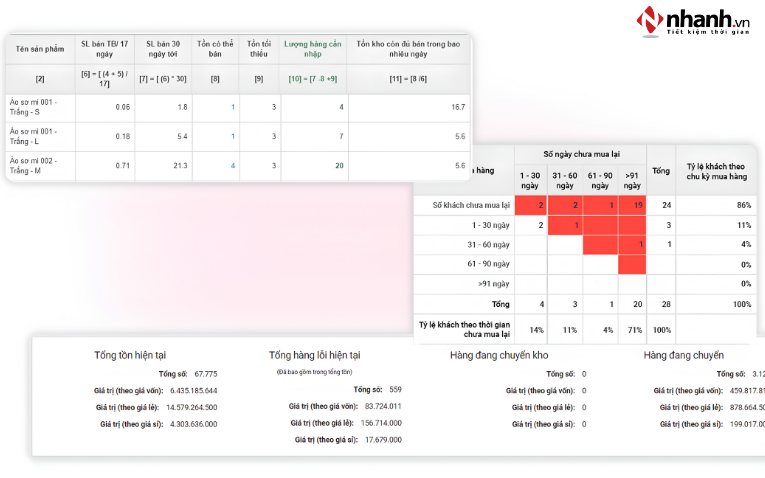The width and height of the screenshot is (765, 478).
Task: Select the 'SL bán 30 ngày tới' column header
Action: tap(163, 49)
